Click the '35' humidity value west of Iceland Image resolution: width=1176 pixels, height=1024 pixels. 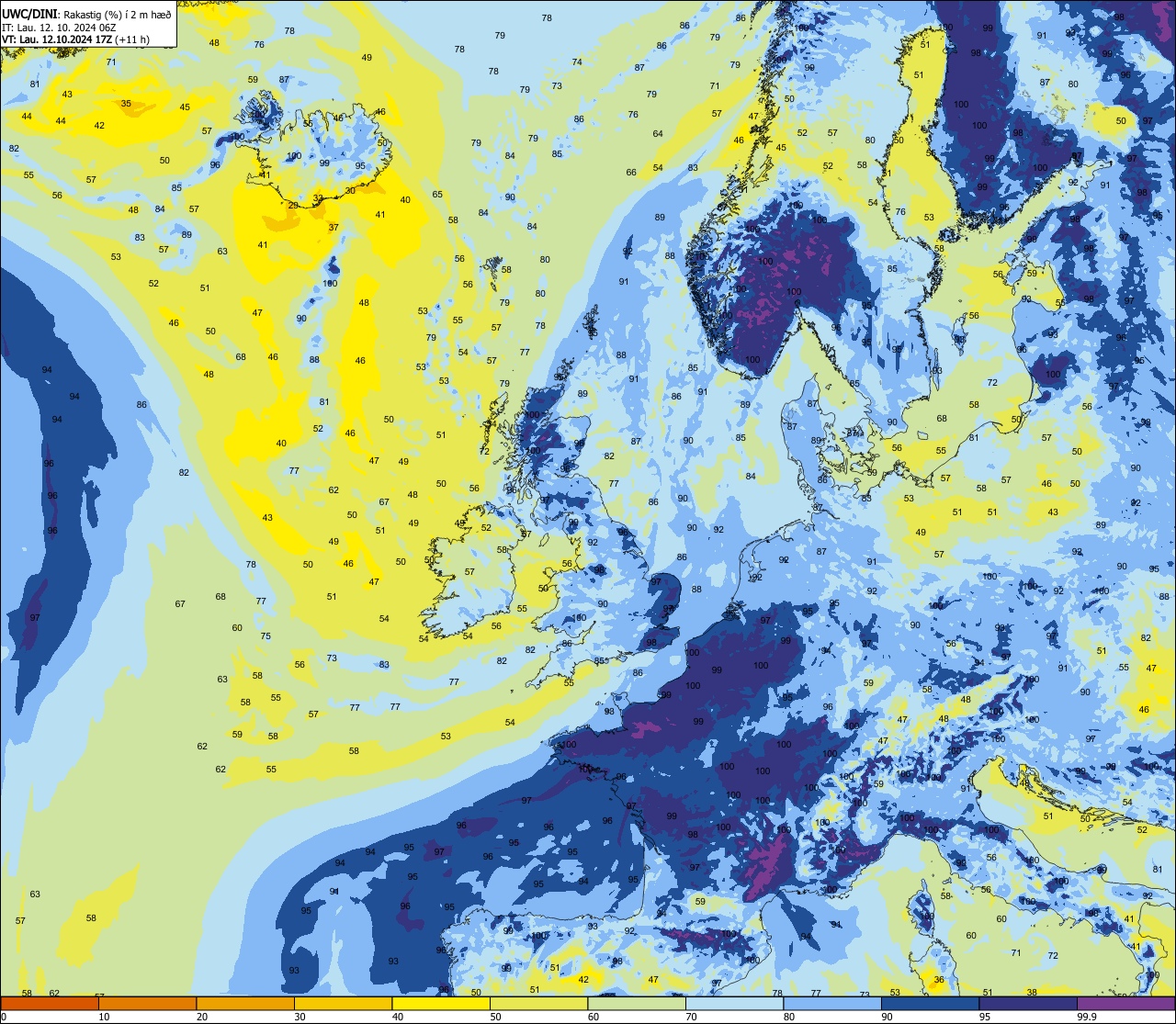pyautogui.click(x=126, y=104)
